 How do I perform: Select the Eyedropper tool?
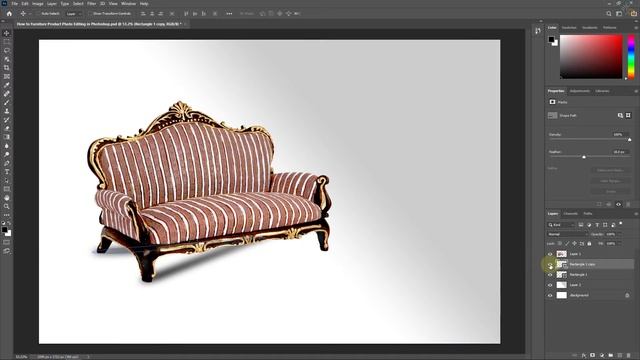[x=7, y=85]
